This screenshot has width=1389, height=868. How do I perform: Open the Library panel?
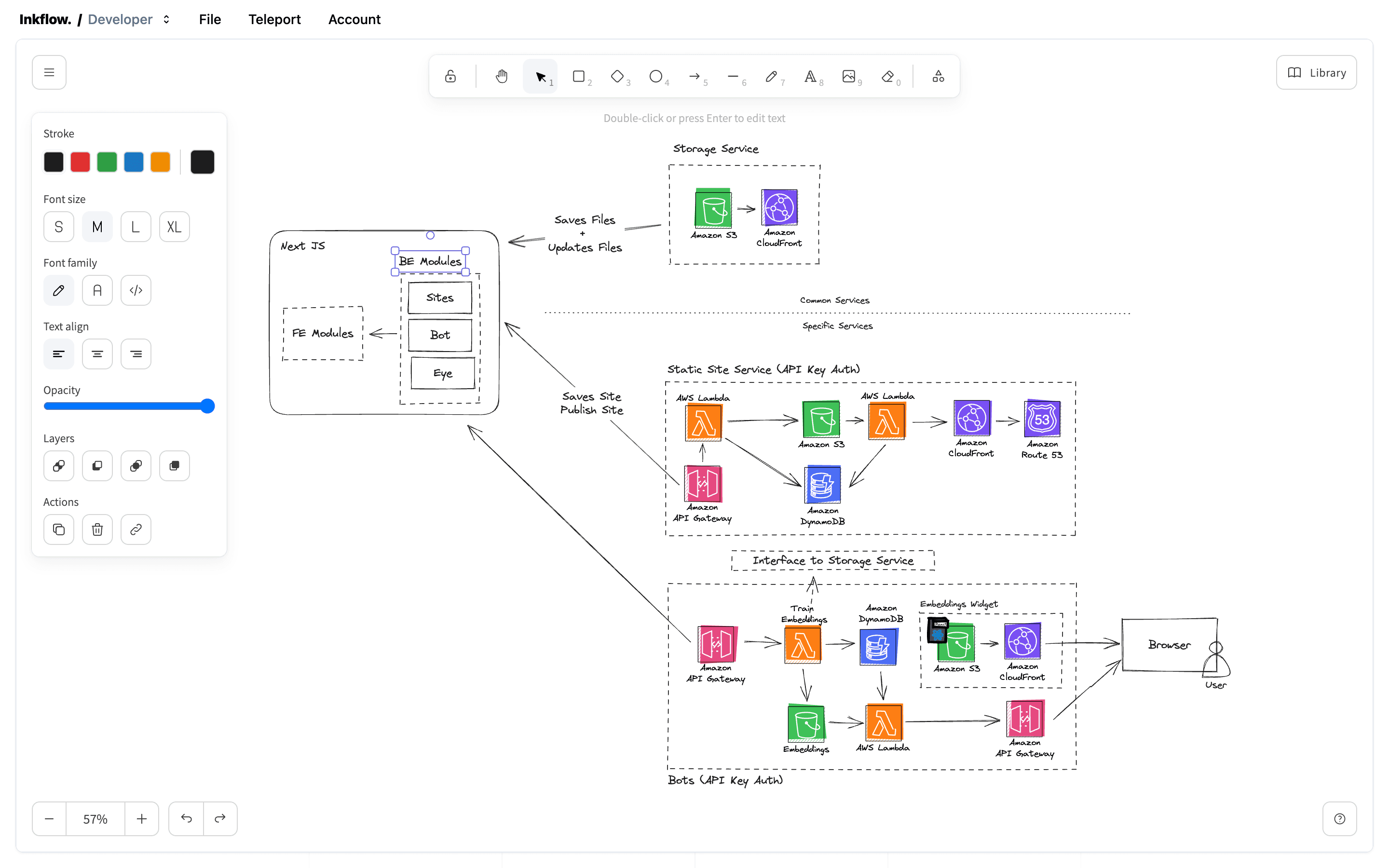1316,71
